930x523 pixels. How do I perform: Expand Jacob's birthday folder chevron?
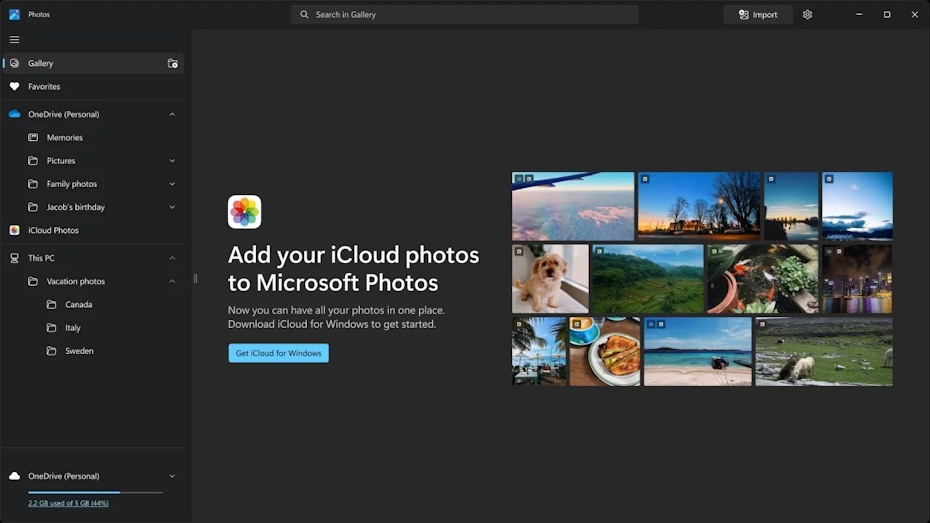[x=172, y=207]
